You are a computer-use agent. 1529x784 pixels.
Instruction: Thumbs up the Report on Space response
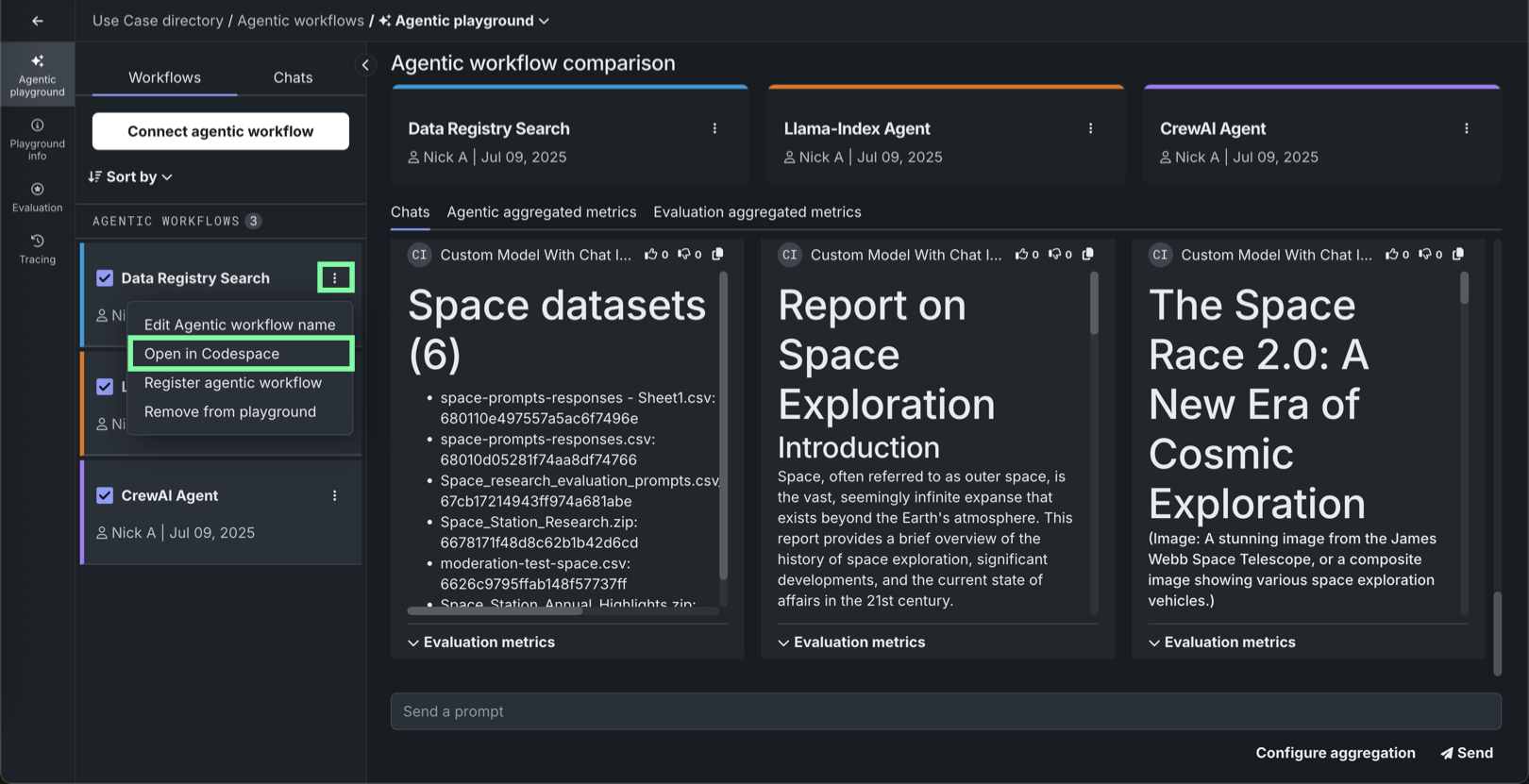click(1021, 255)
